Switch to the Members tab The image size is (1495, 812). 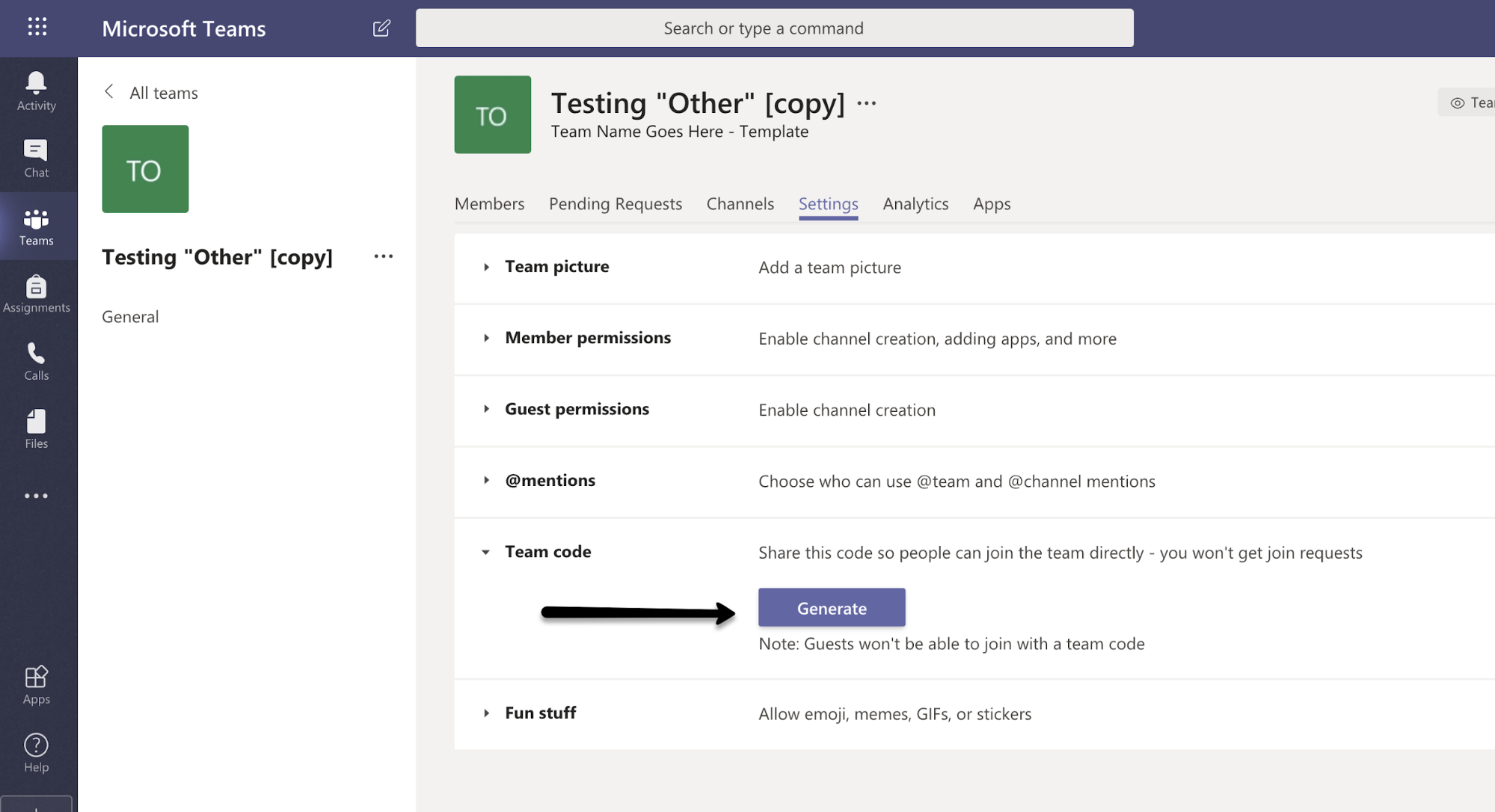coord(489,203)
